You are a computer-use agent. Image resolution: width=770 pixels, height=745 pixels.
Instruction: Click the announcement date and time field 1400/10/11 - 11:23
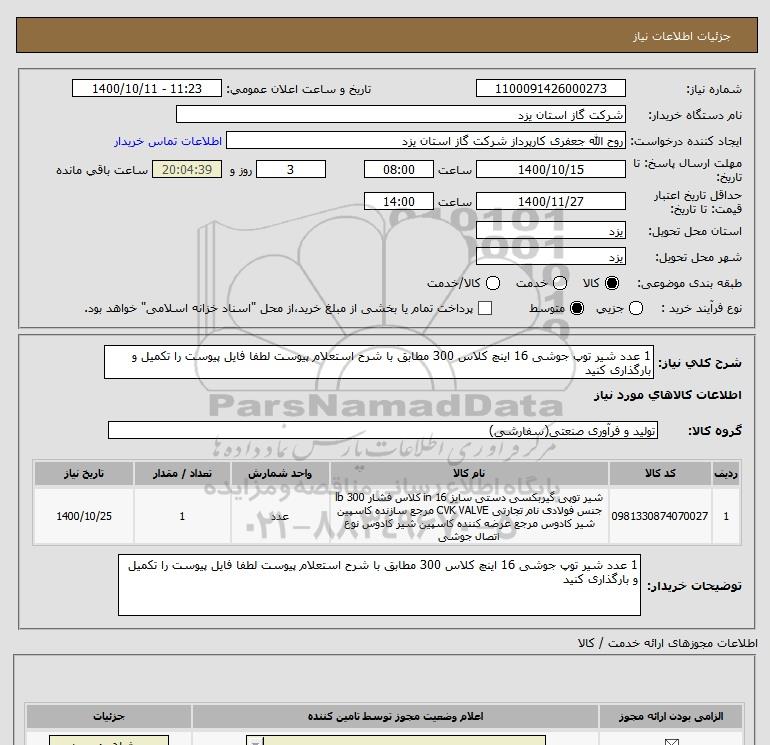pyautogui.click(x=147, y=88)
